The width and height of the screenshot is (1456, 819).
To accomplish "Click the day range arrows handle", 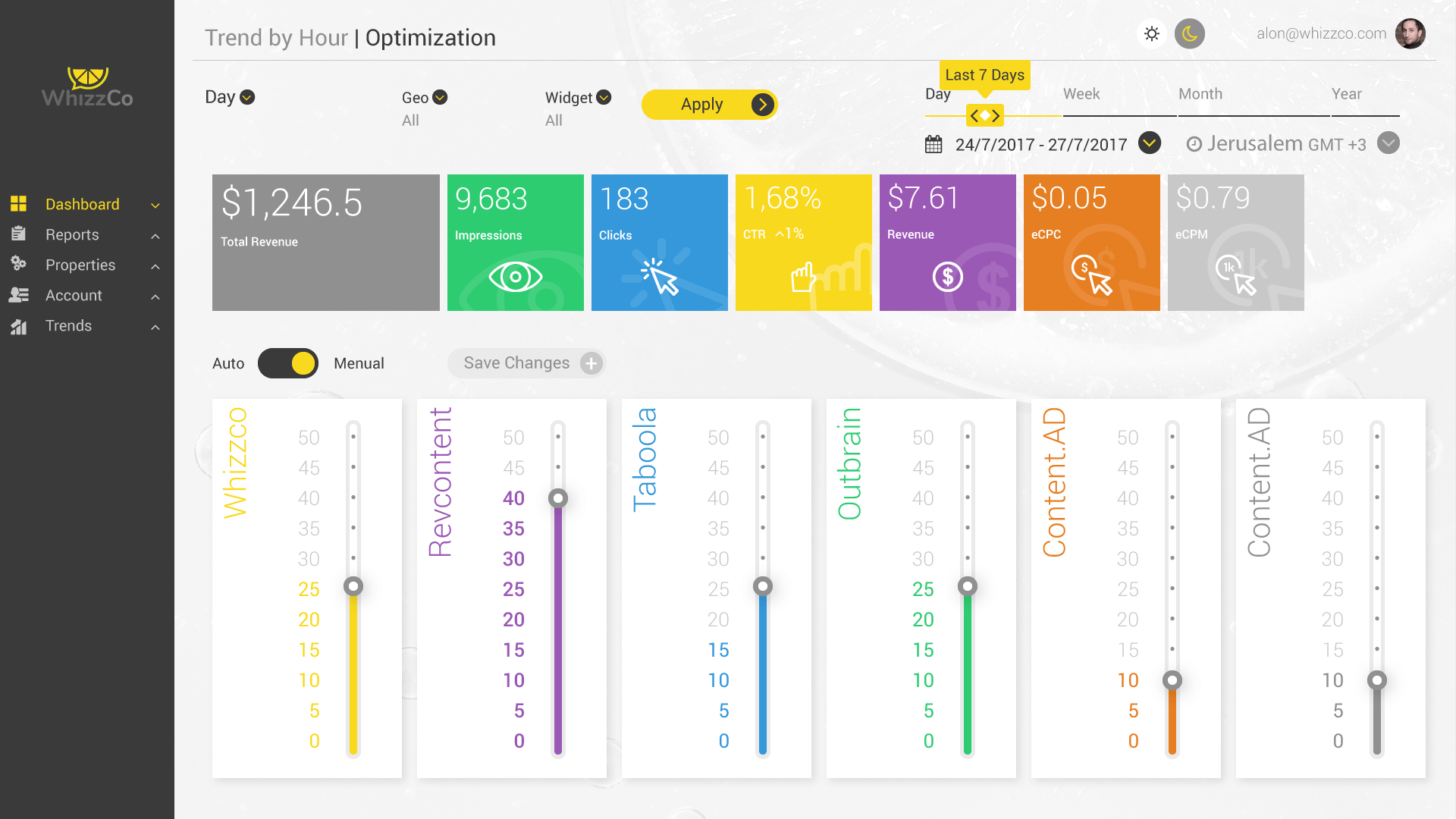I will point(985,115).
